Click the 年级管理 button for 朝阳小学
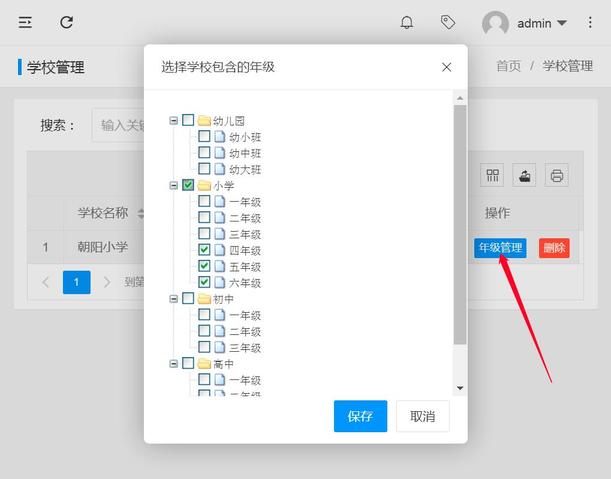This screenshot has height=479, width=611. tap(500, 248)
